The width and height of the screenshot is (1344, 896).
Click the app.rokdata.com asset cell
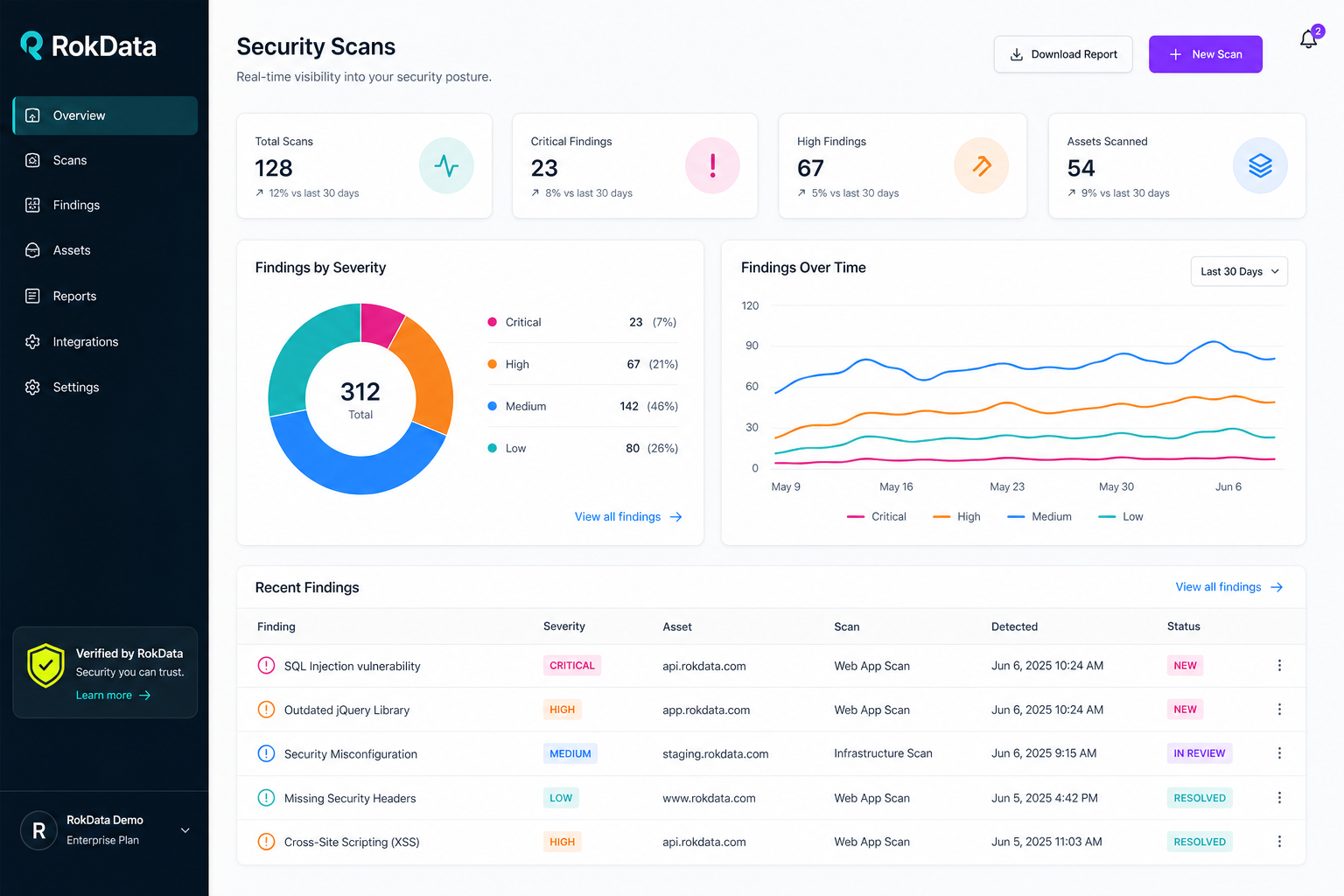[x=706, y=710]
